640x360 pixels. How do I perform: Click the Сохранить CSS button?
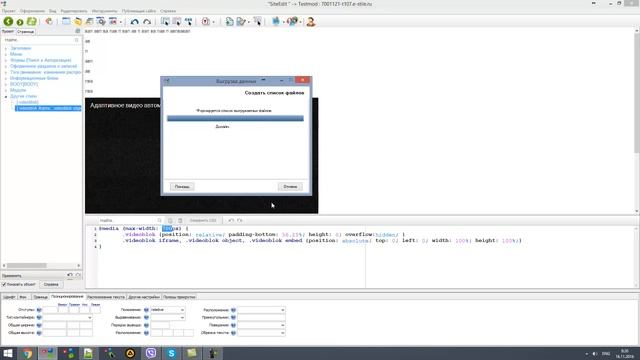(x=203, y=220)
